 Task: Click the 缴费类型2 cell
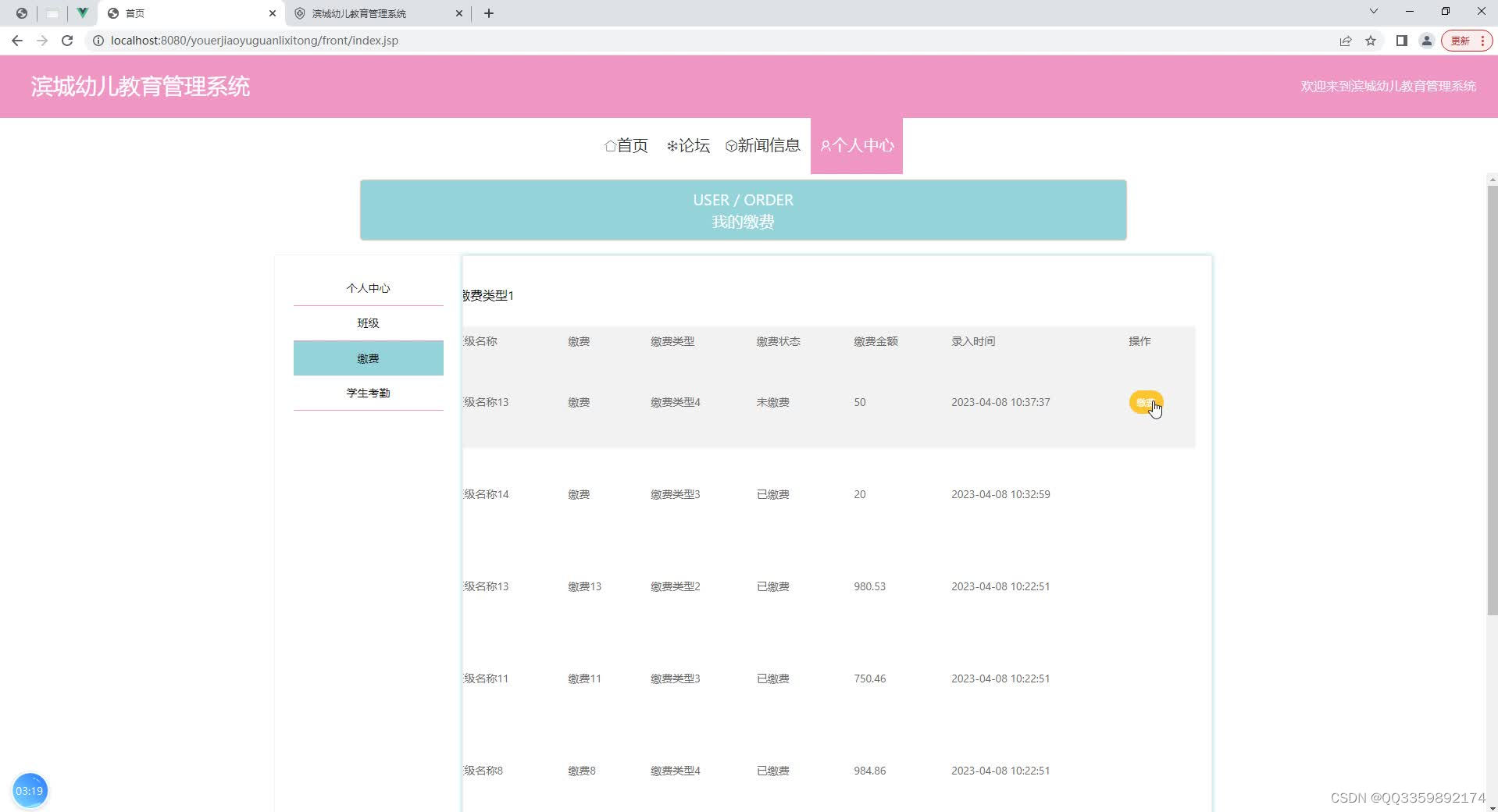(x=676, y=586)
